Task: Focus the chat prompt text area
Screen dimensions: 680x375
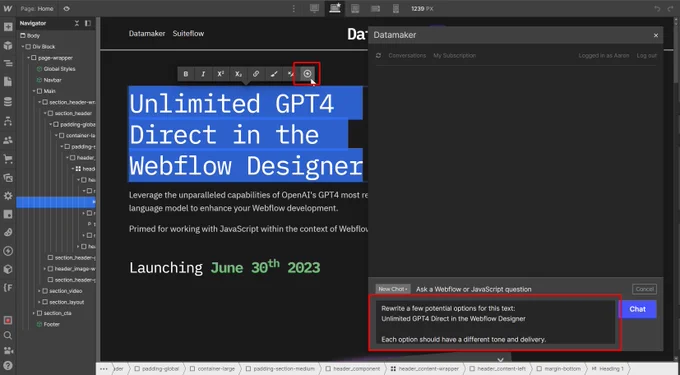Action: click(495, 322)
